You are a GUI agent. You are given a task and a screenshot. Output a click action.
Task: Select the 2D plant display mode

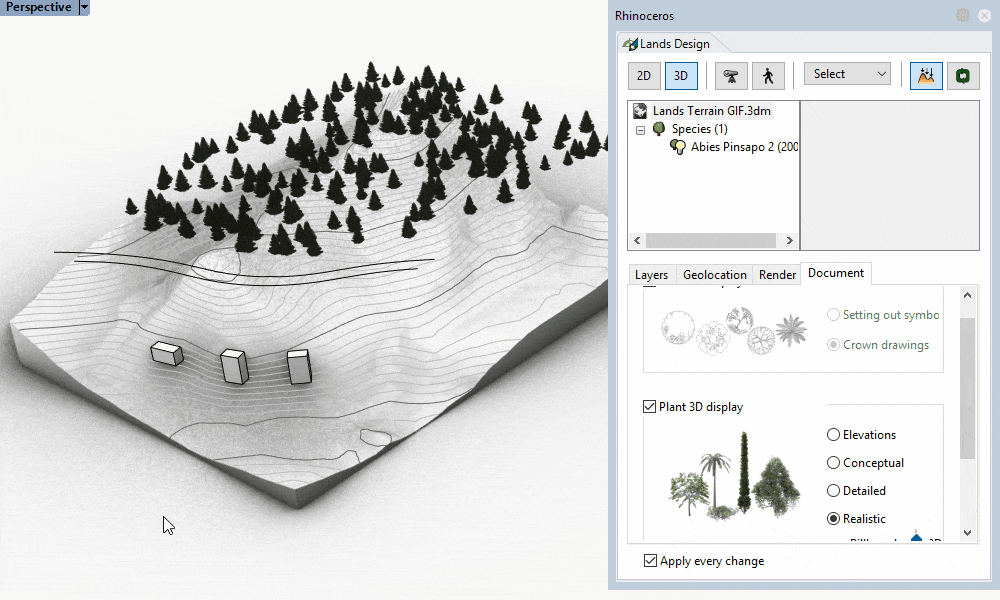644,75
